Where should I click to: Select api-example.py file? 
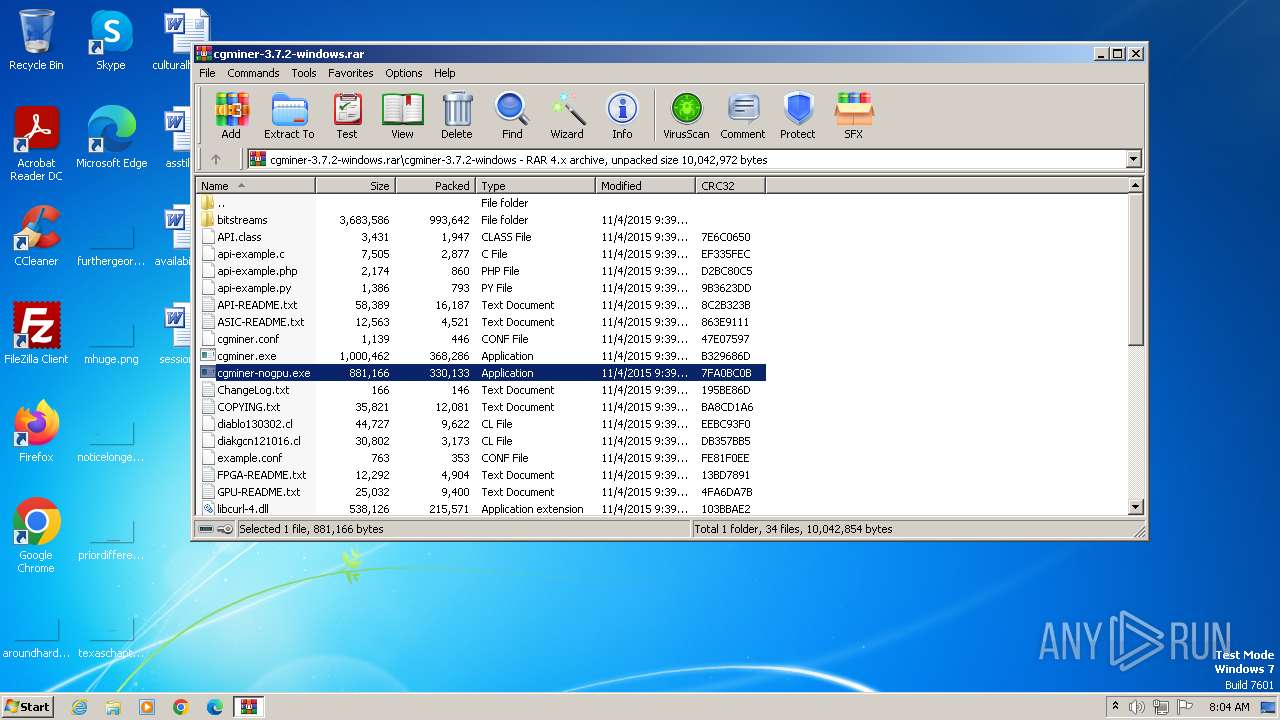(481, 288)
